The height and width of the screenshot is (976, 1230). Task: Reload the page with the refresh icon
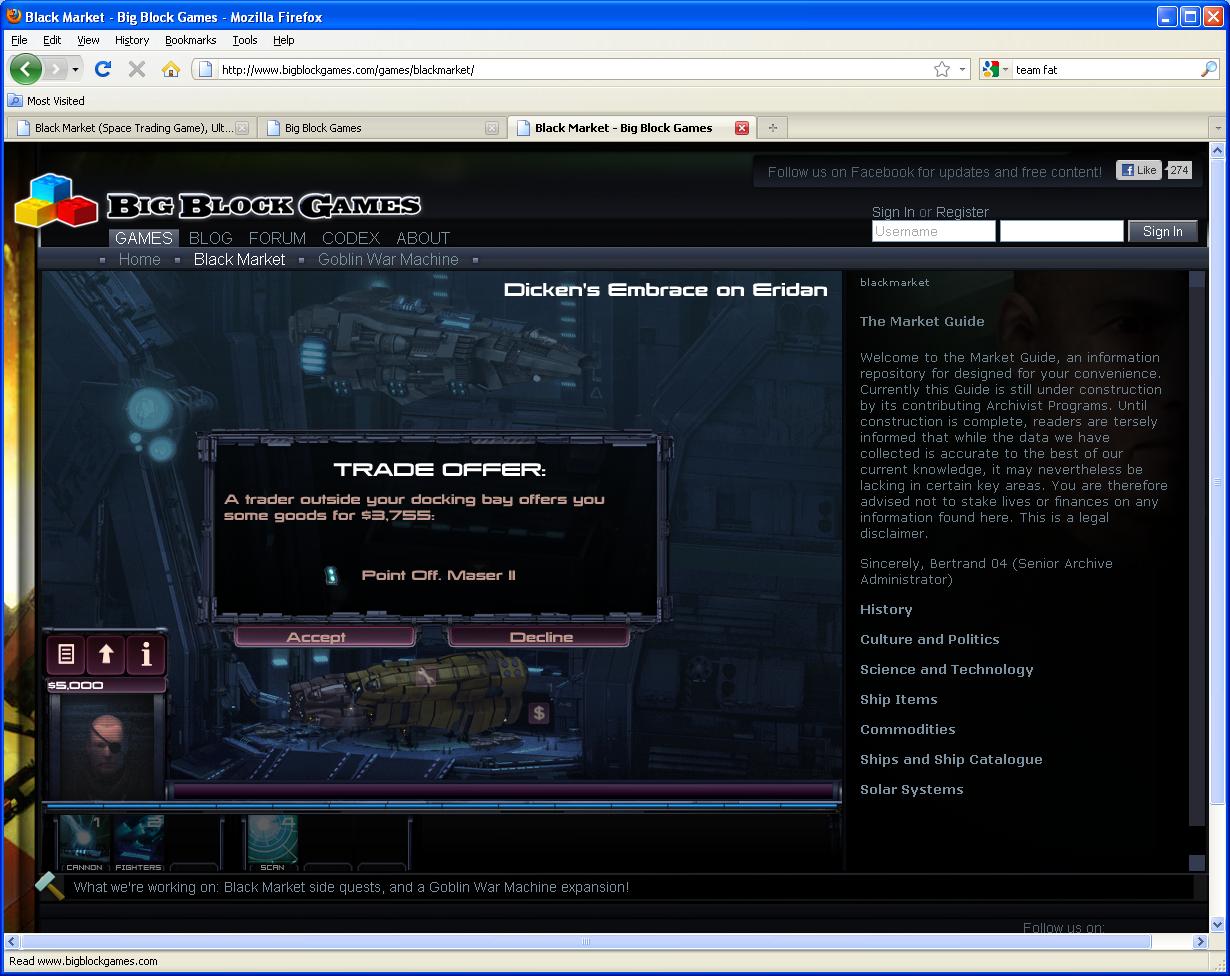click(x=102, y=69)
